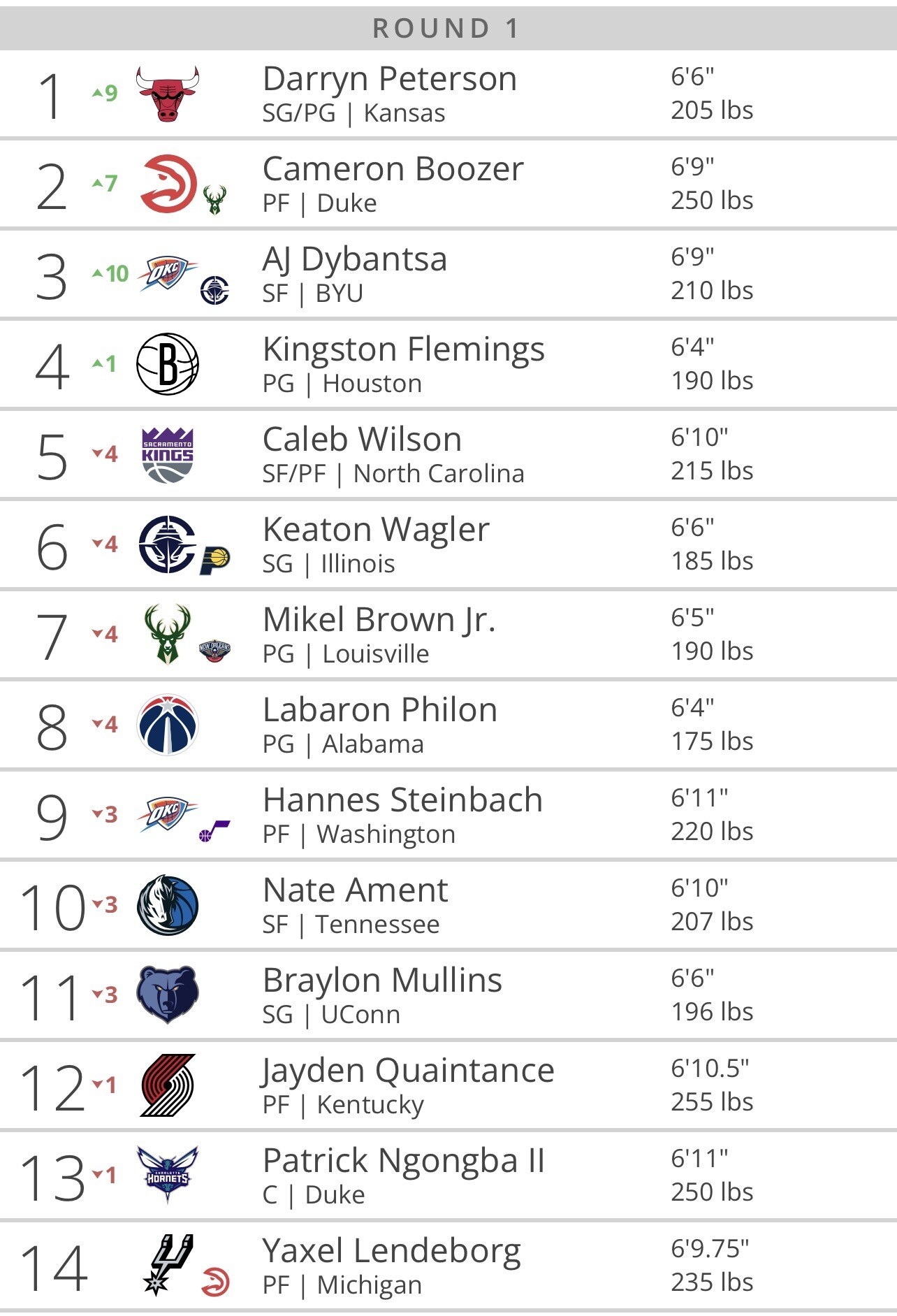The image size is (897, 1316).
Task: Click the Dallas Mavericks logo at pick 10
Action: (x=168, y=905)
